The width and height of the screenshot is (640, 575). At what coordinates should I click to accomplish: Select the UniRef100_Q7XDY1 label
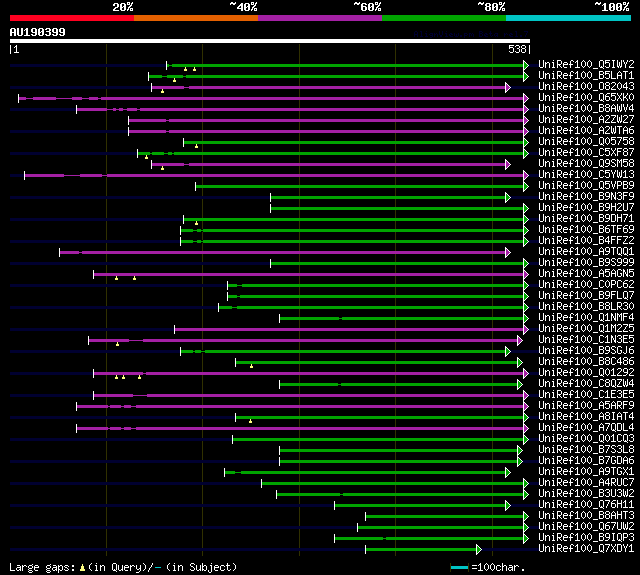click(586, 549)
